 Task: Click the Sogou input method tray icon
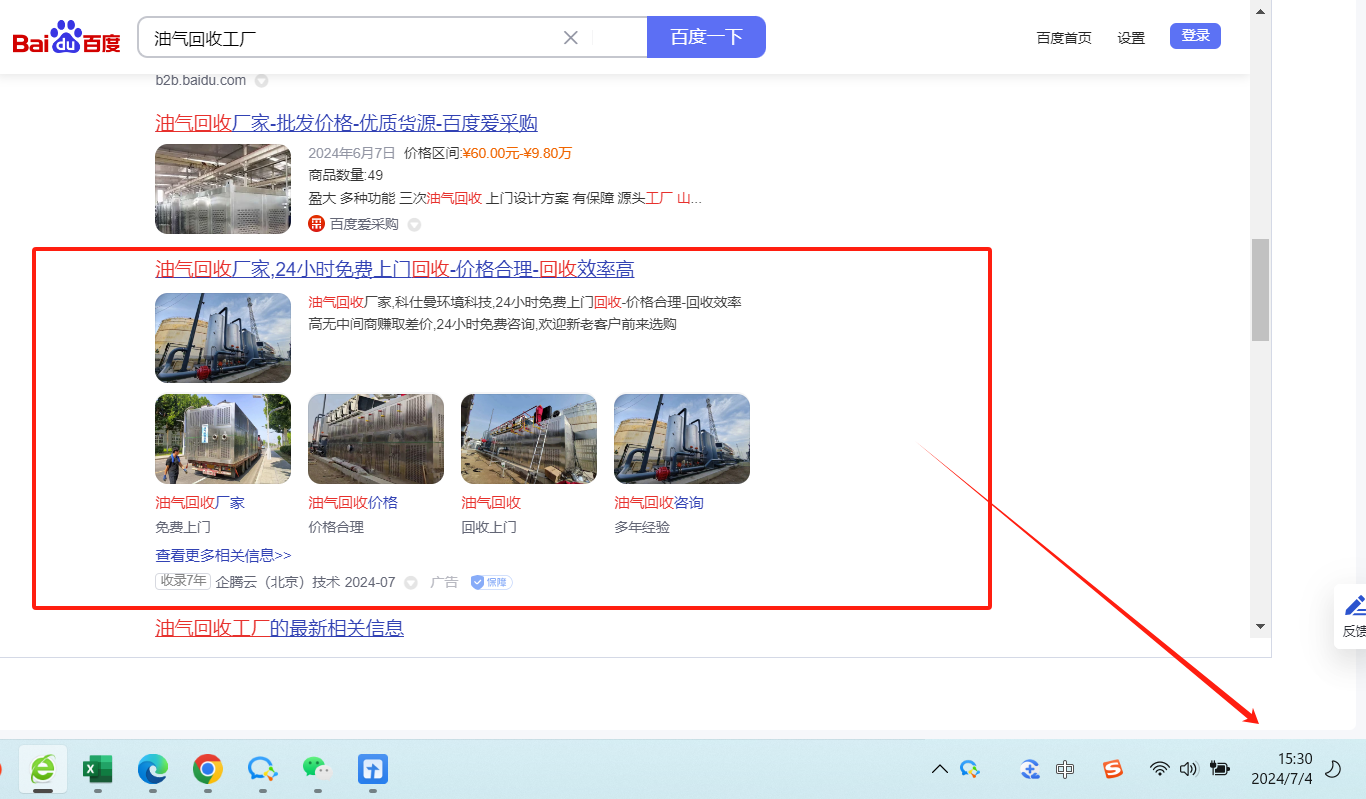tap(1112, 769)
